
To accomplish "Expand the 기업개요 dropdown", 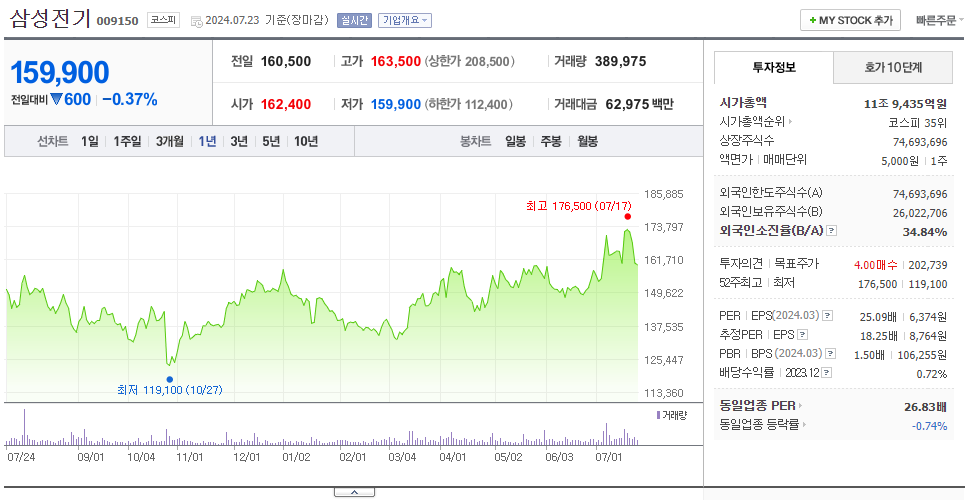I will pyautogui.click(x=404, y=20).
